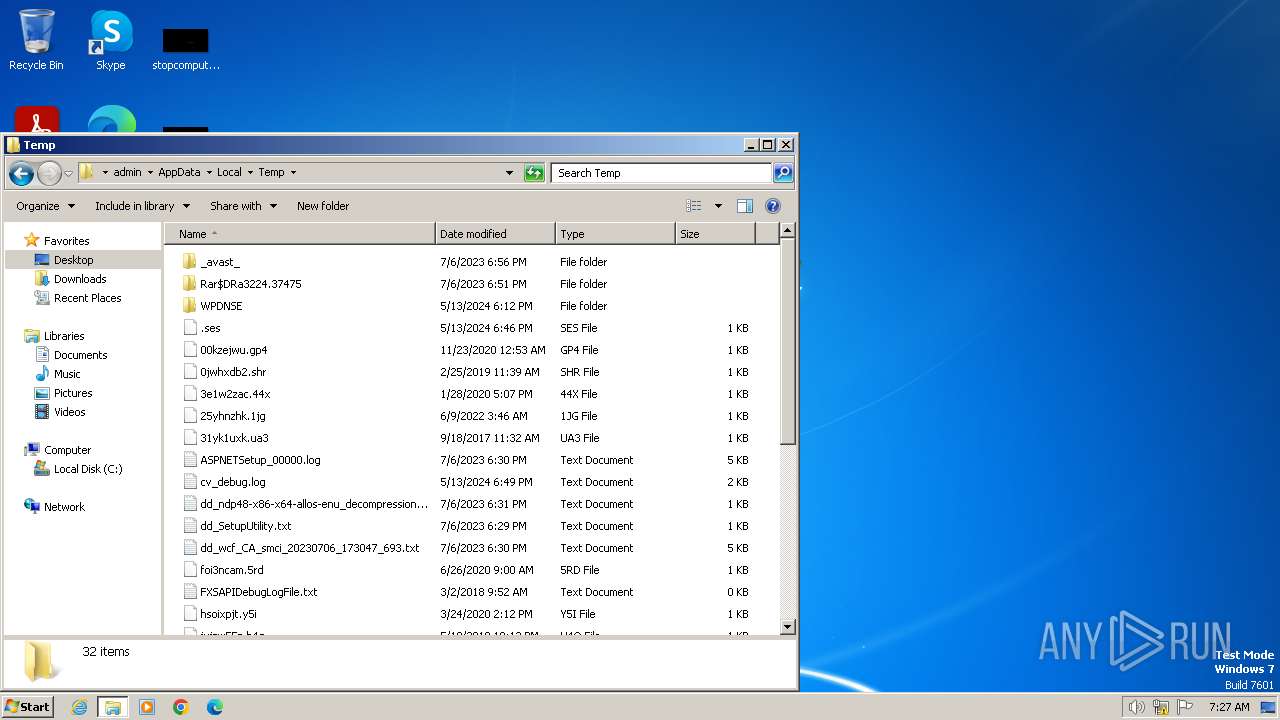Viewport: 1280px width, 720px height.
Task: Select Libraries in navigation pane
Action: [x=64, y=336]
